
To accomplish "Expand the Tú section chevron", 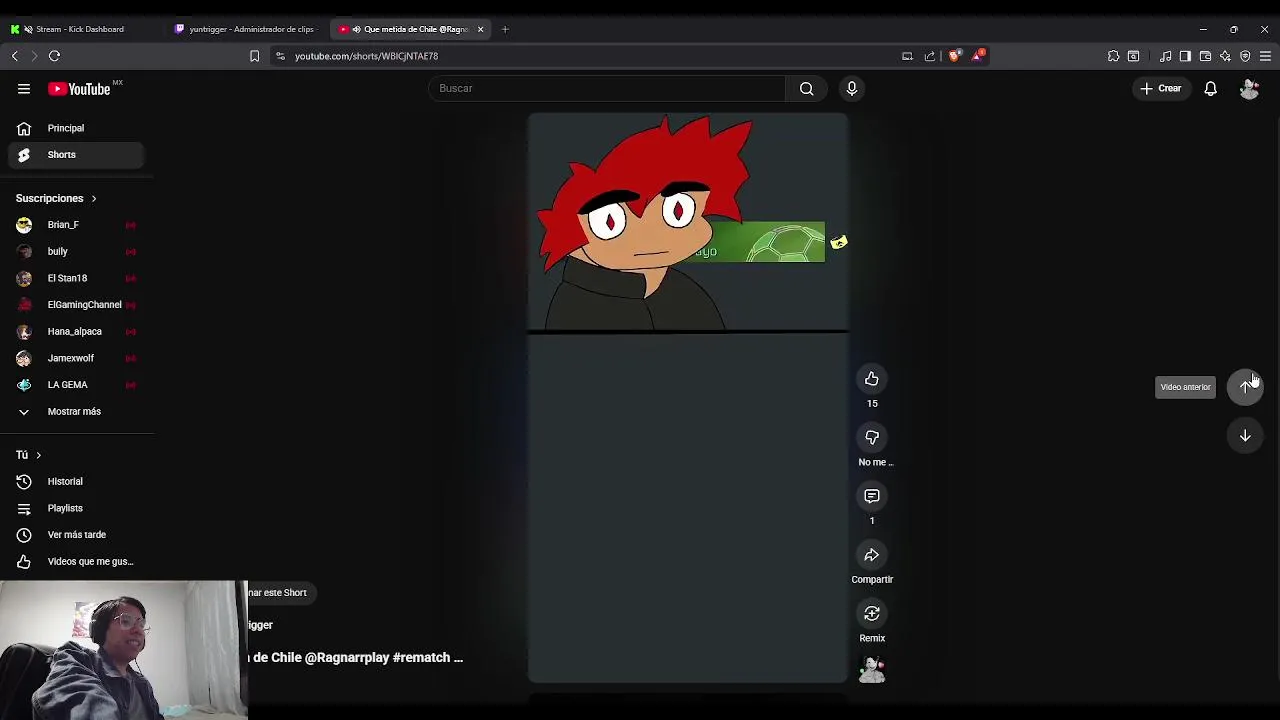I will tap(38, 455).
